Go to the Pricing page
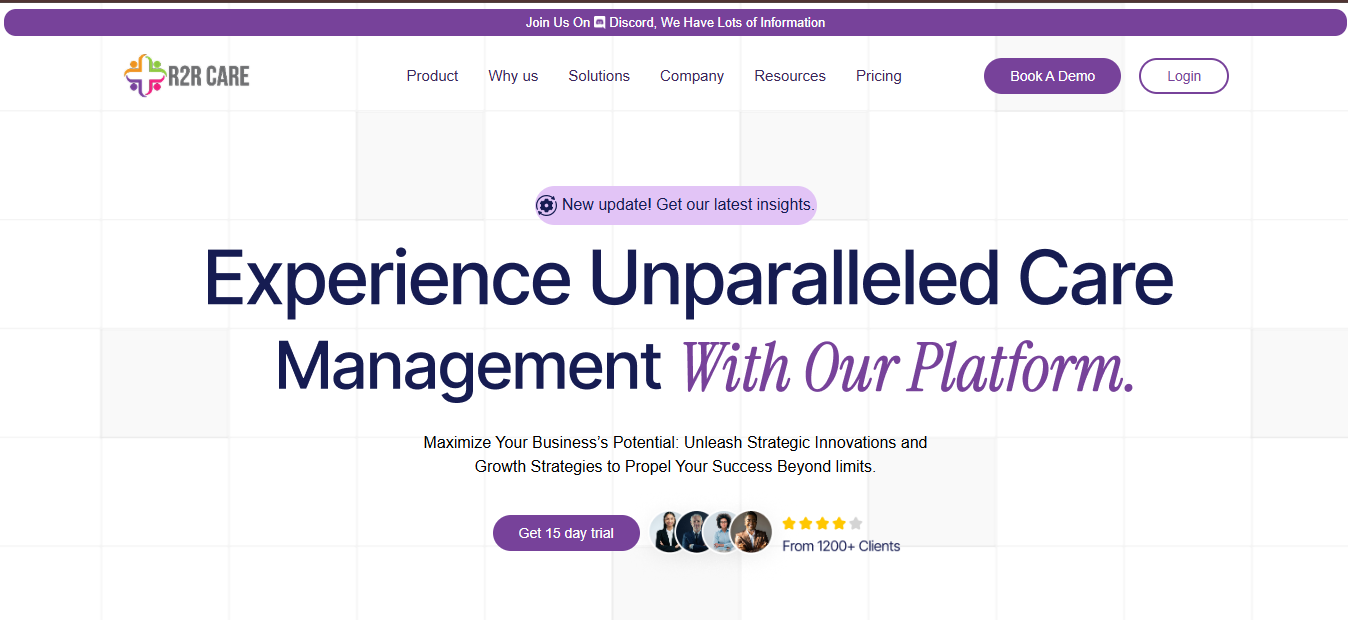Viewport: 1348px width, 620px height. (x=879, y=76)
